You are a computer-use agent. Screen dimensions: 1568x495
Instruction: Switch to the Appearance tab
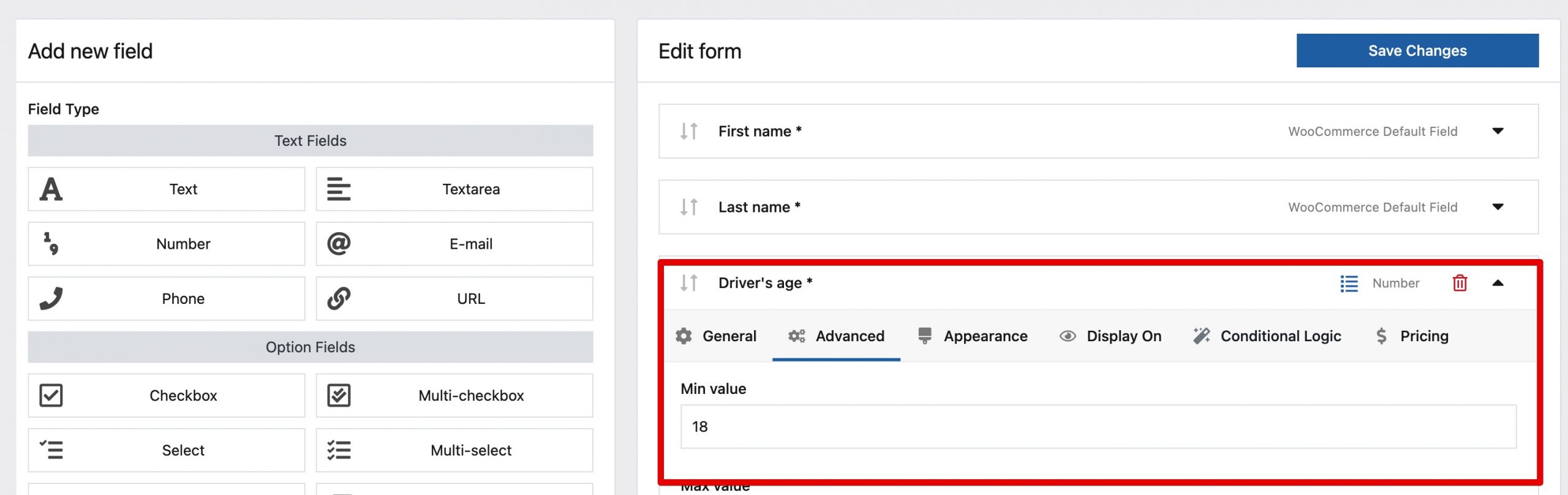[x=972, y=336]
